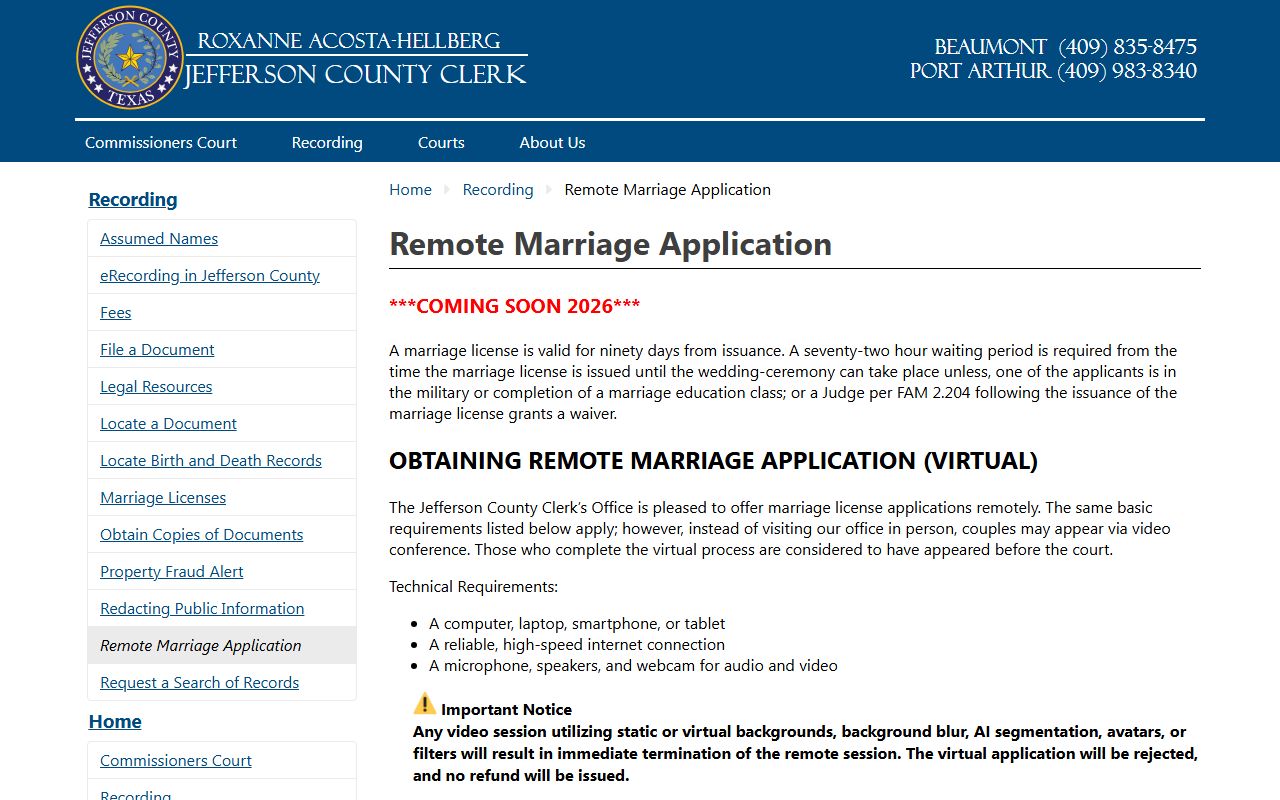Click the Important Notice bold label
The width and height of the screenshot is (1280, 800).
507,709
